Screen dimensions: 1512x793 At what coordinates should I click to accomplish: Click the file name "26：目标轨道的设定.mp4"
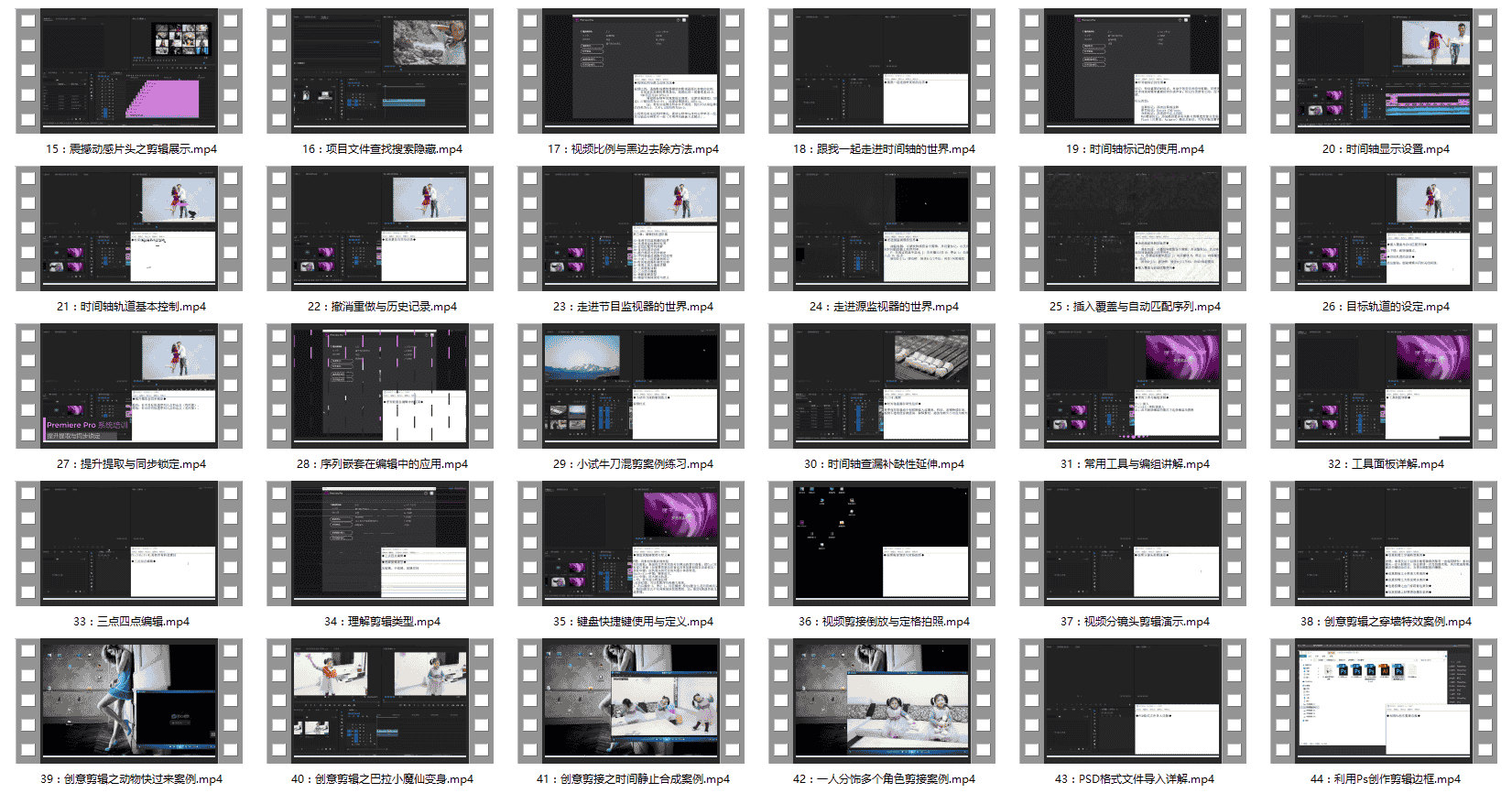tap(1386, 307)
